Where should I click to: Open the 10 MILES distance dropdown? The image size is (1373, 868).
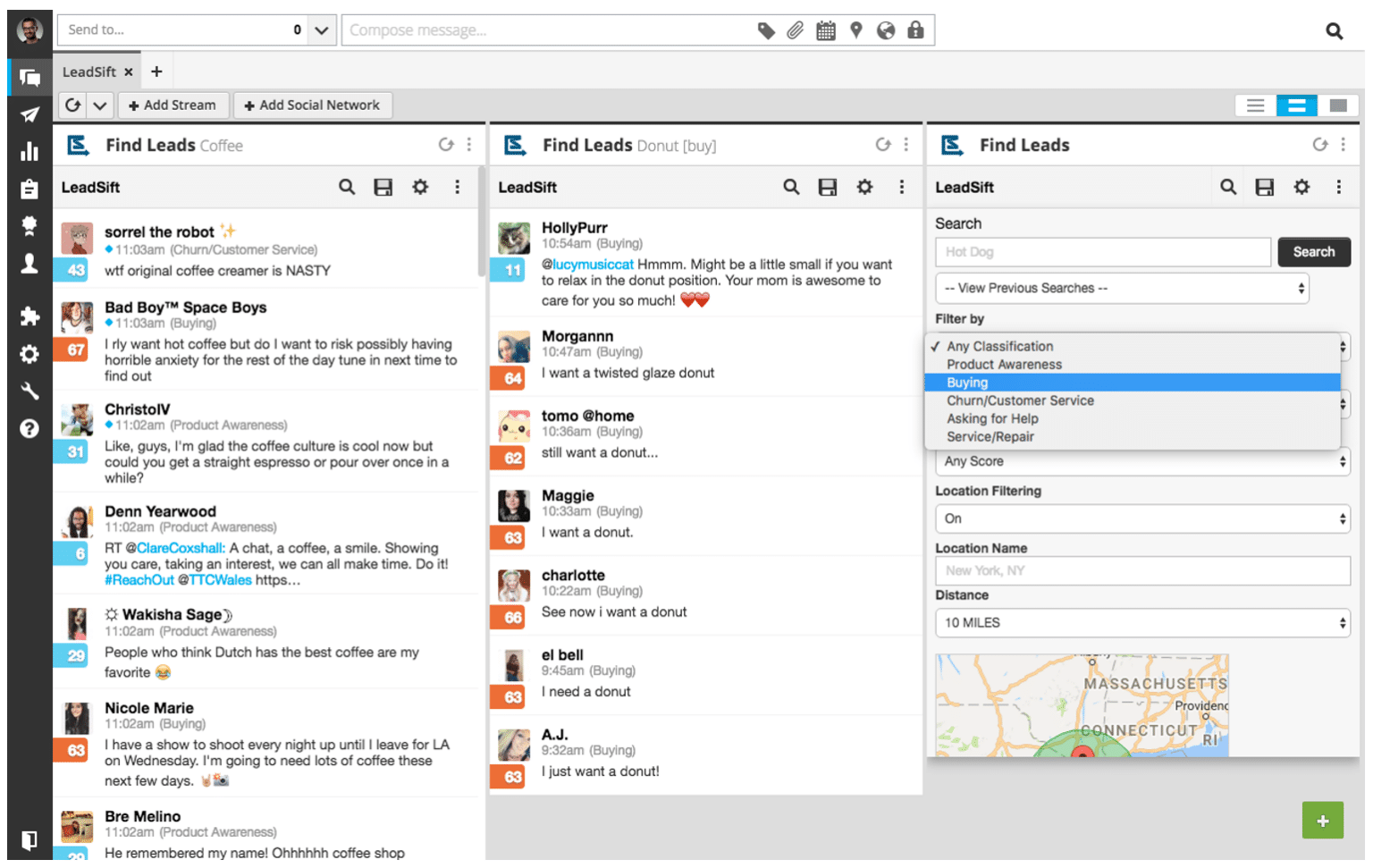1142,622
